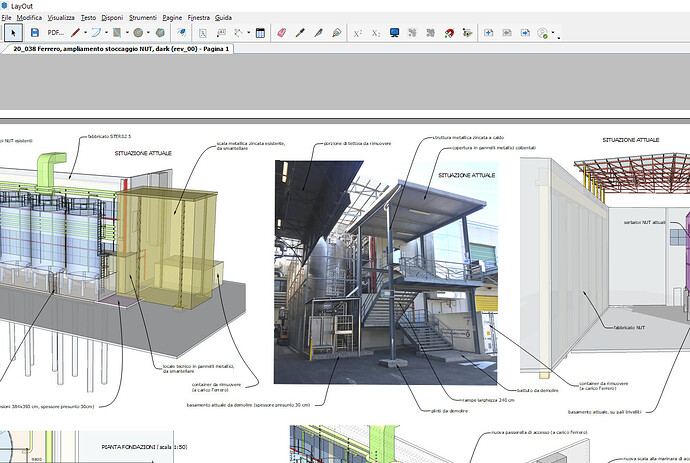This screenshot has height=463, width=690.
Task: Apply superscript X² formatting
Action: tap(358, 33)
